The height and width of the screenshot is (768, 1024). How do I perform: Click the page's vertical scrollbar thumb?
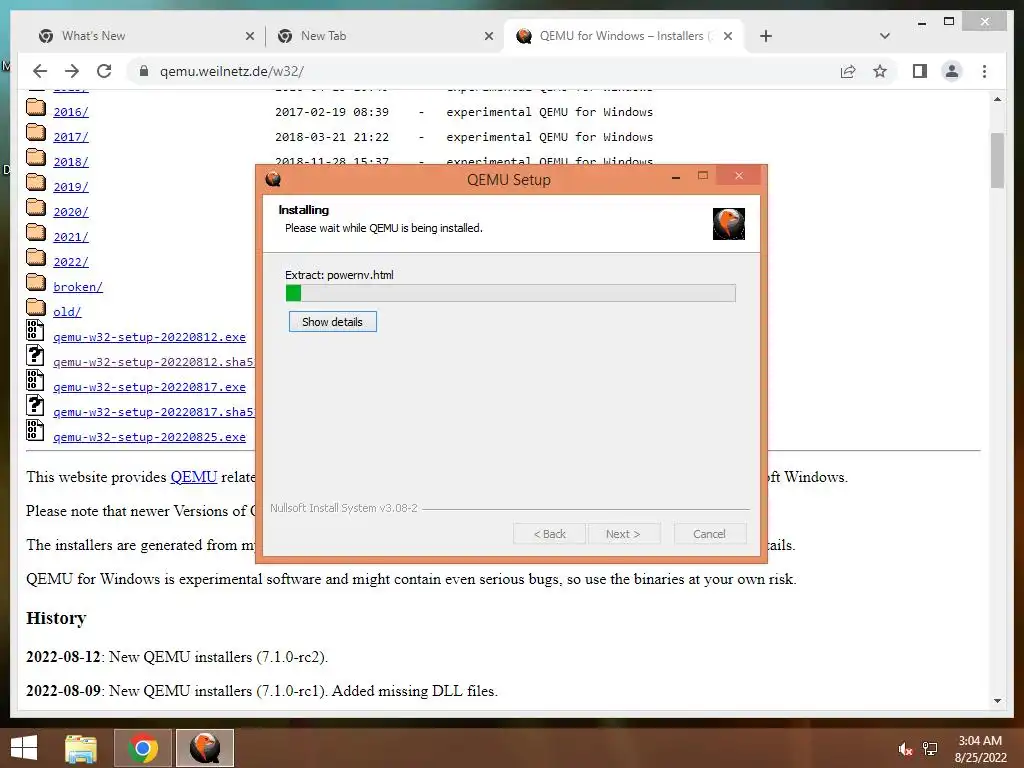pos(997,160)
